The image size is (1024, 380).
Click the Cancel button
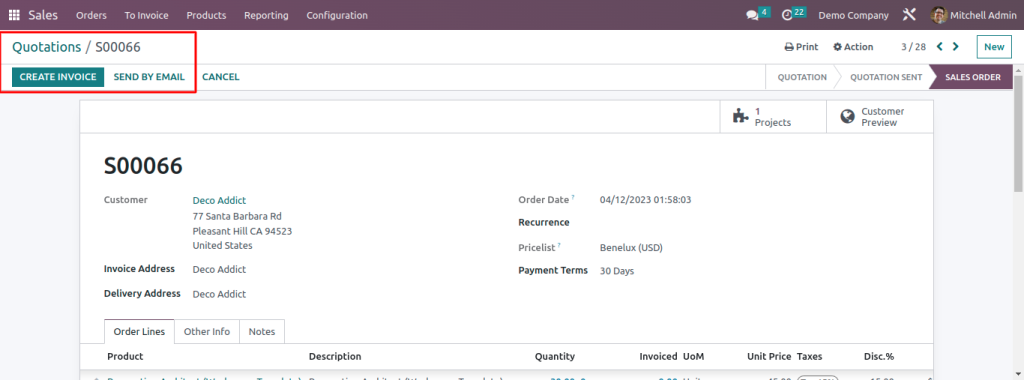(x=221, y=77)
